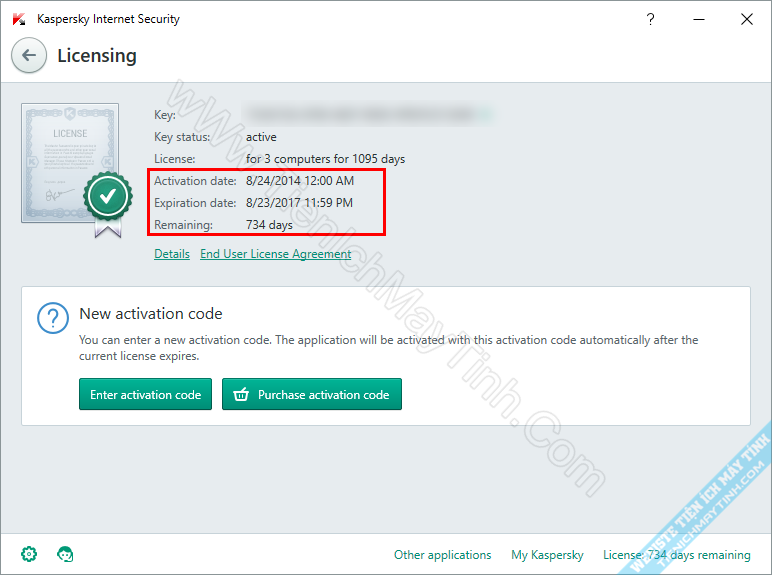Click the Remaining value '734 days'

(x=269, y=225)
